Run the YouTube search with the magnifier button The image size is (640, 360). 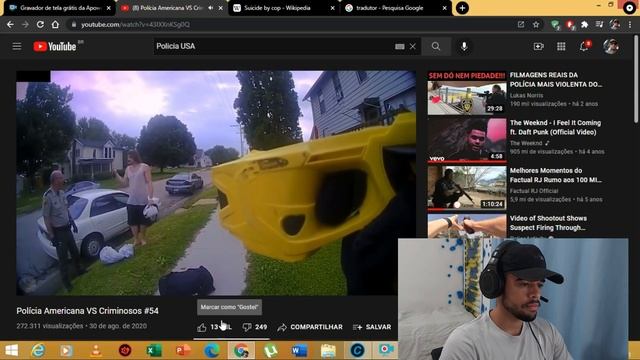(x=436, y=47)
